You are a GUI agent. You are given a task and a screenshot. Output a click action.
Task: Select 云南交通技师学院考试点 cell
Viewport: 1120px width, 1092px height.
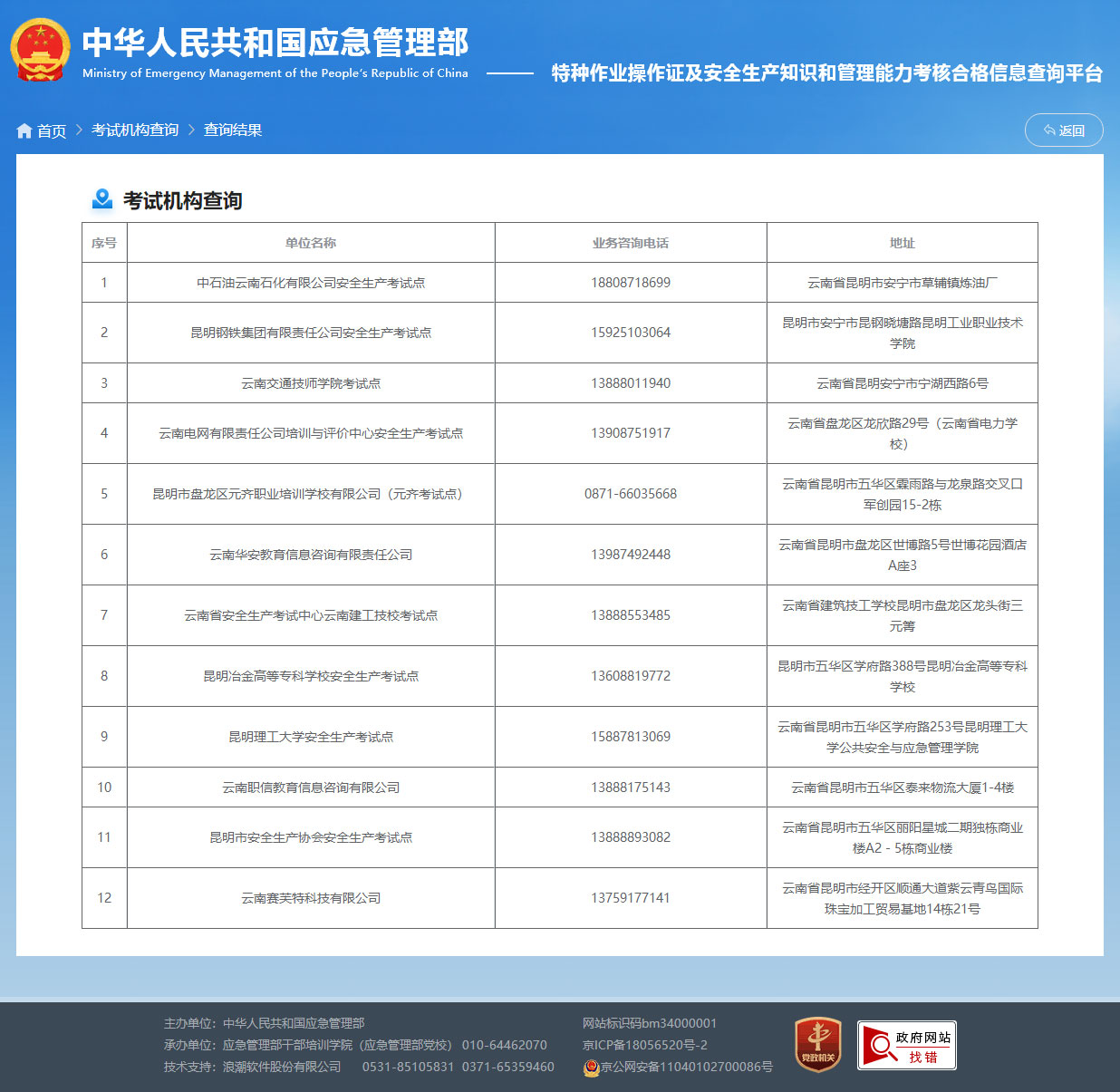point(311,383)
